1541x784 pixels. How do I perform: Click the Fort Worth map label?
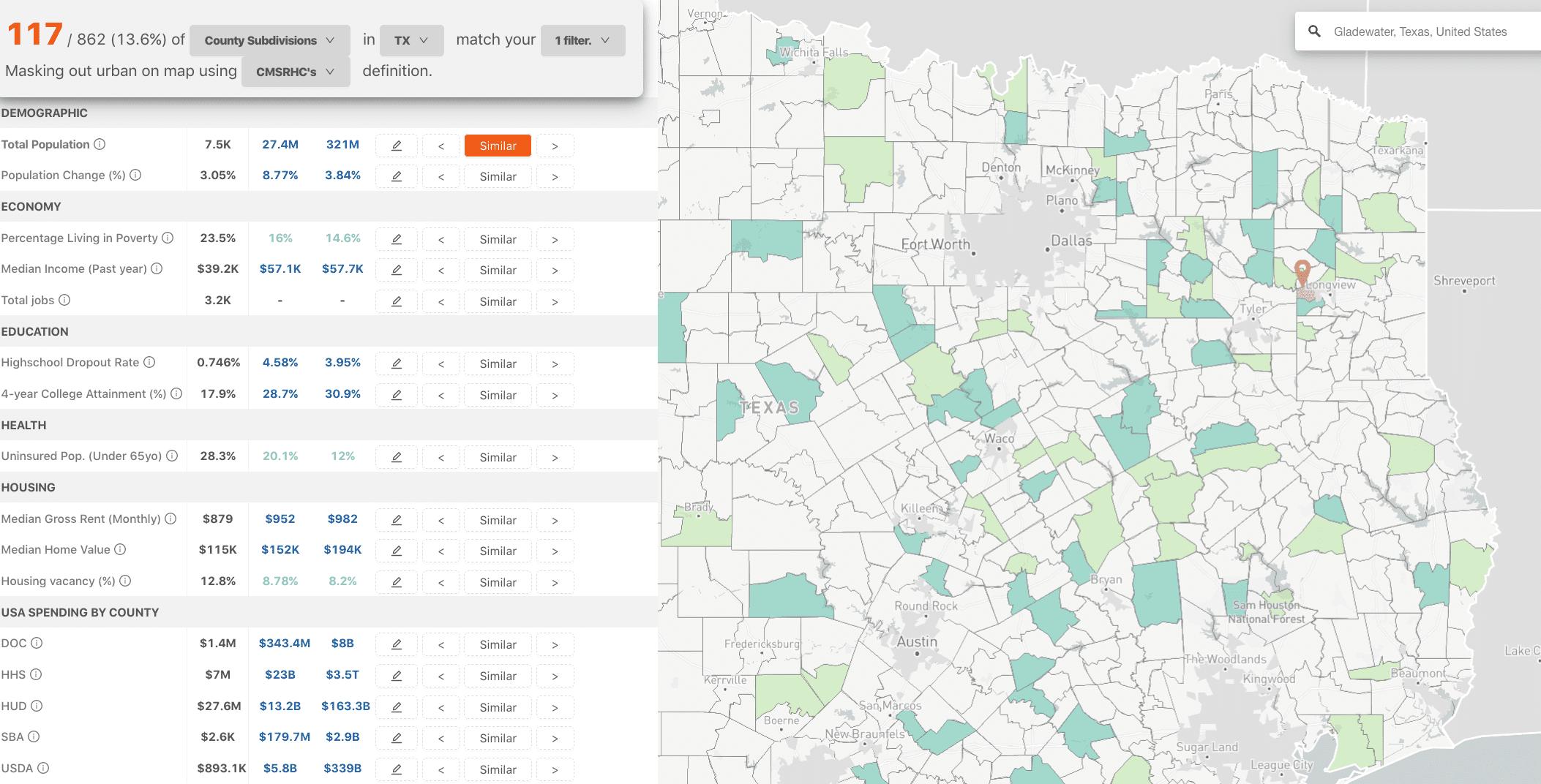[x=935, y=244]
